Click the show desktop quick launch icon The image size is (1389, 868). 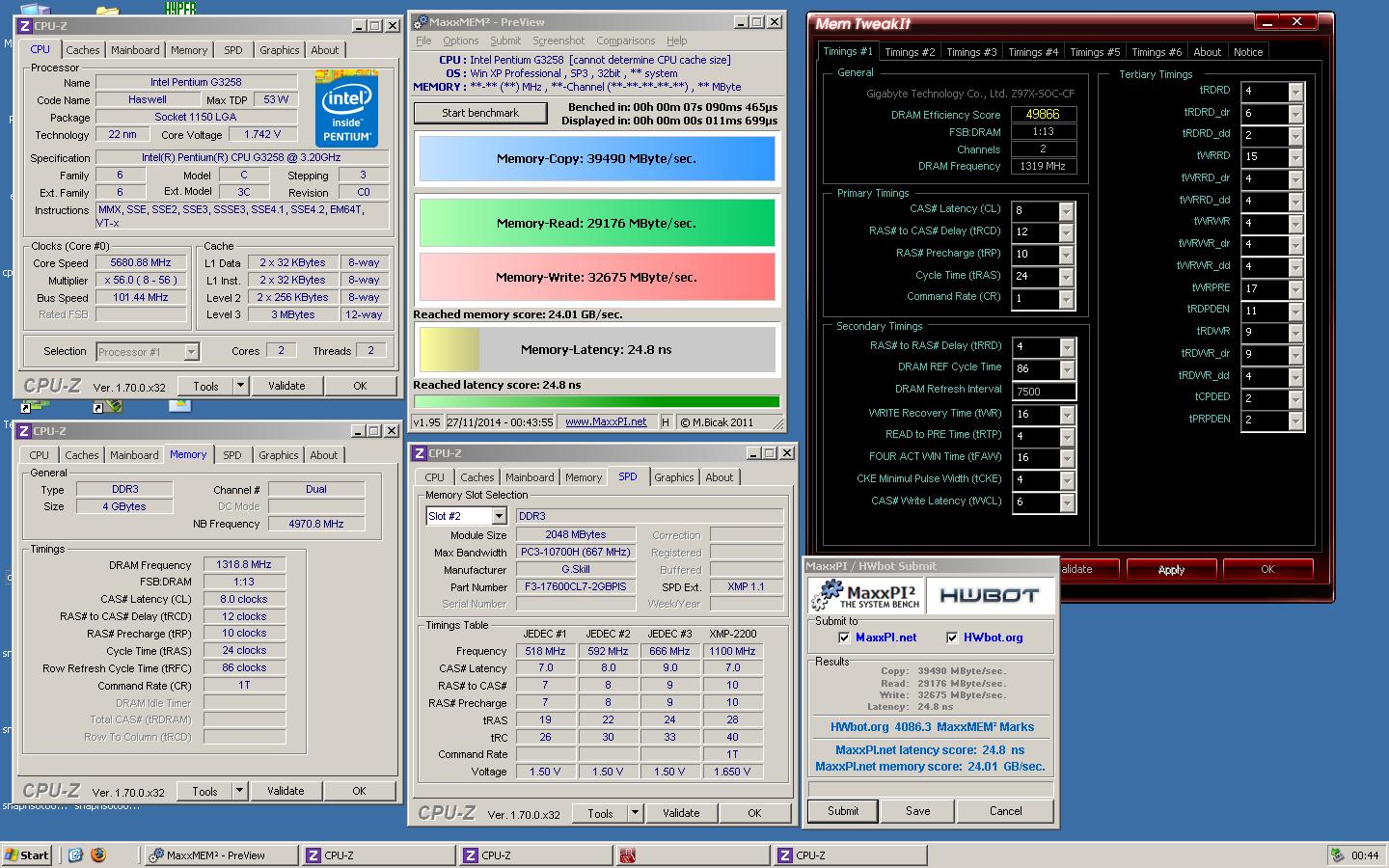(x=76, y=854)
